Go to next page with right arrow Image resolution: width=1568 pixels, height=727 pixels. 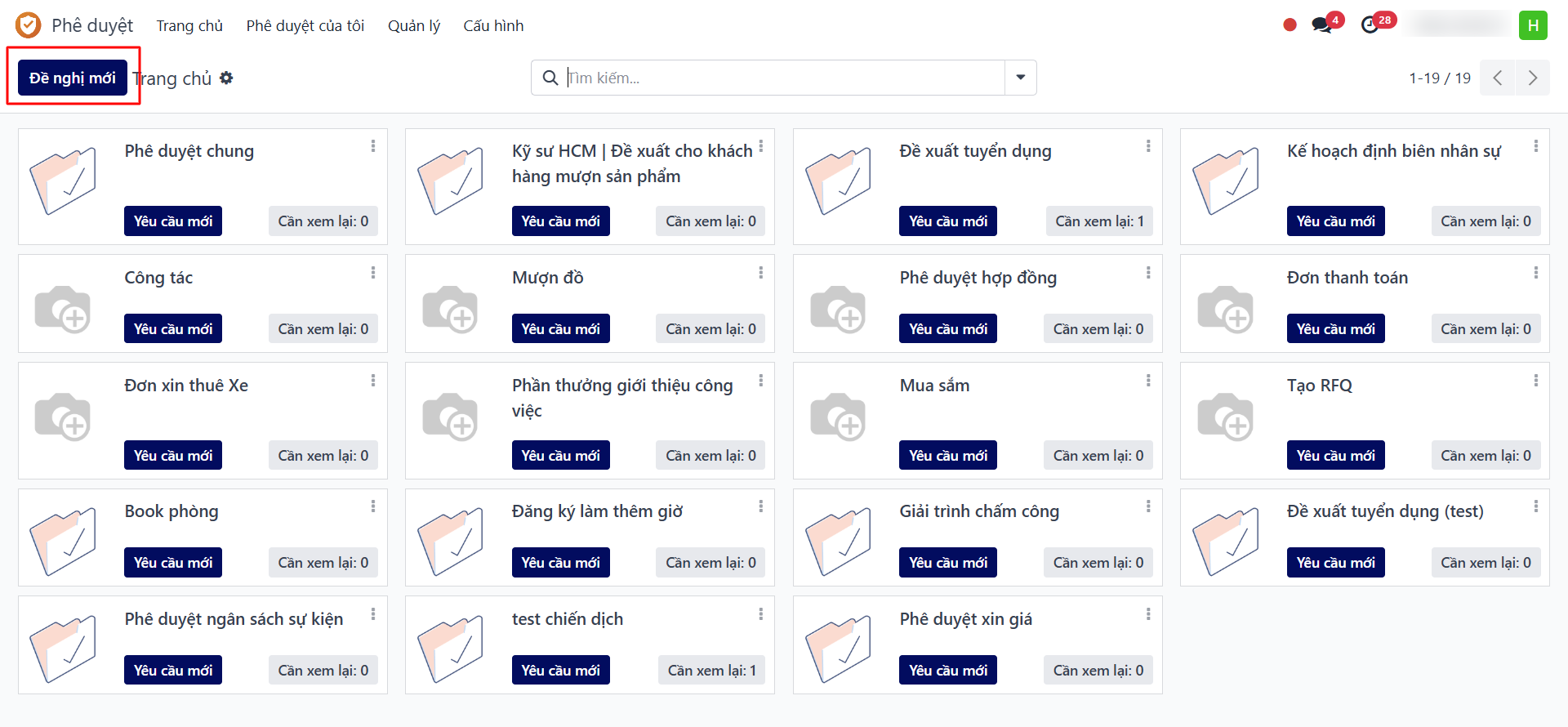[x=1532, y=78]
